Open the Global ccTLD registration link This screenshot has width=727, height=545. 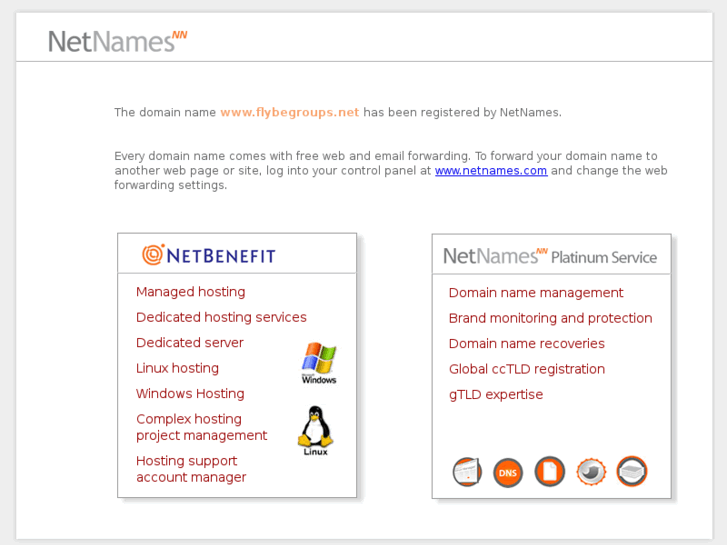[x=527, y=369]
